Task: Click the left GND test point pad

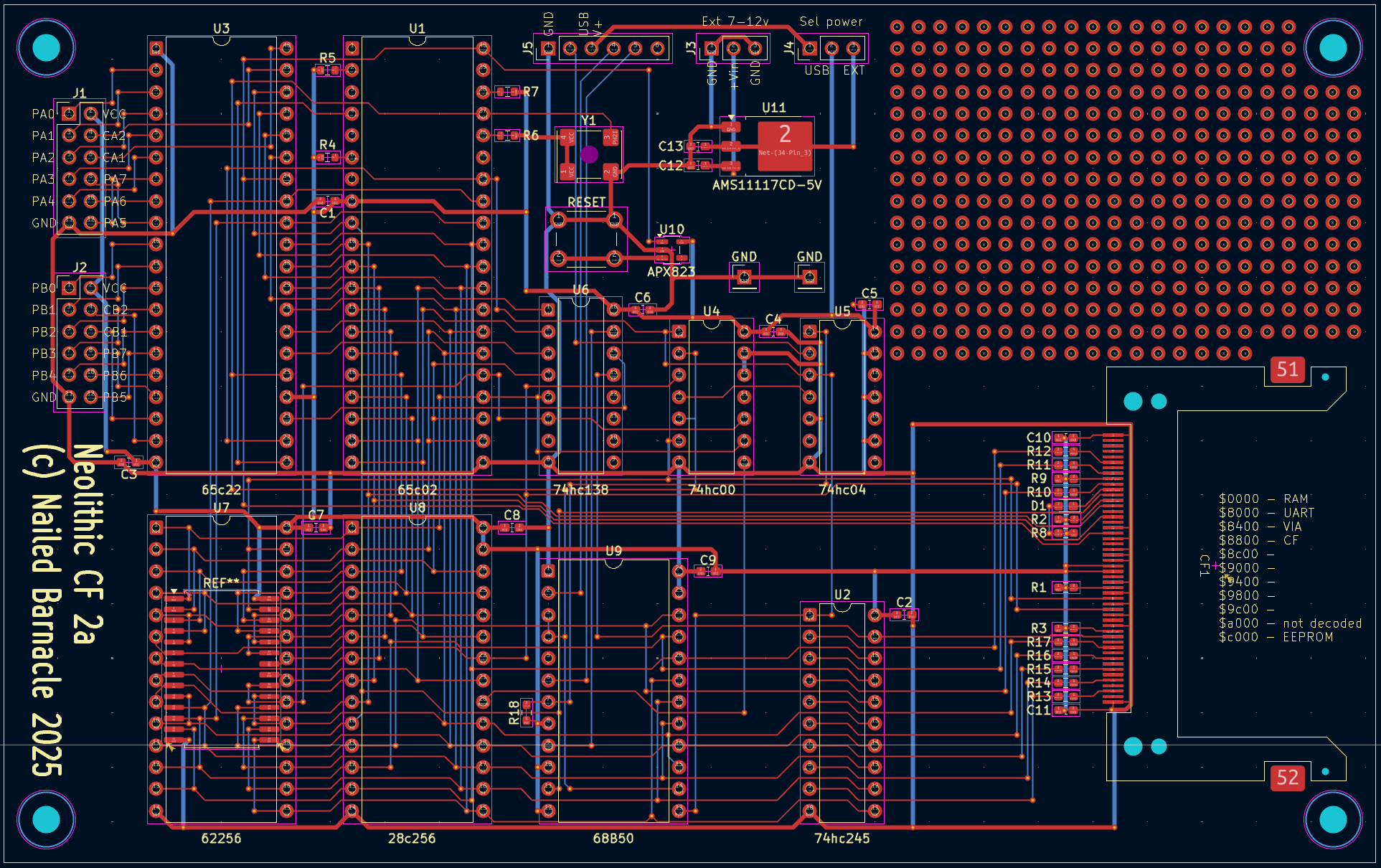Action: coord(744,277)
